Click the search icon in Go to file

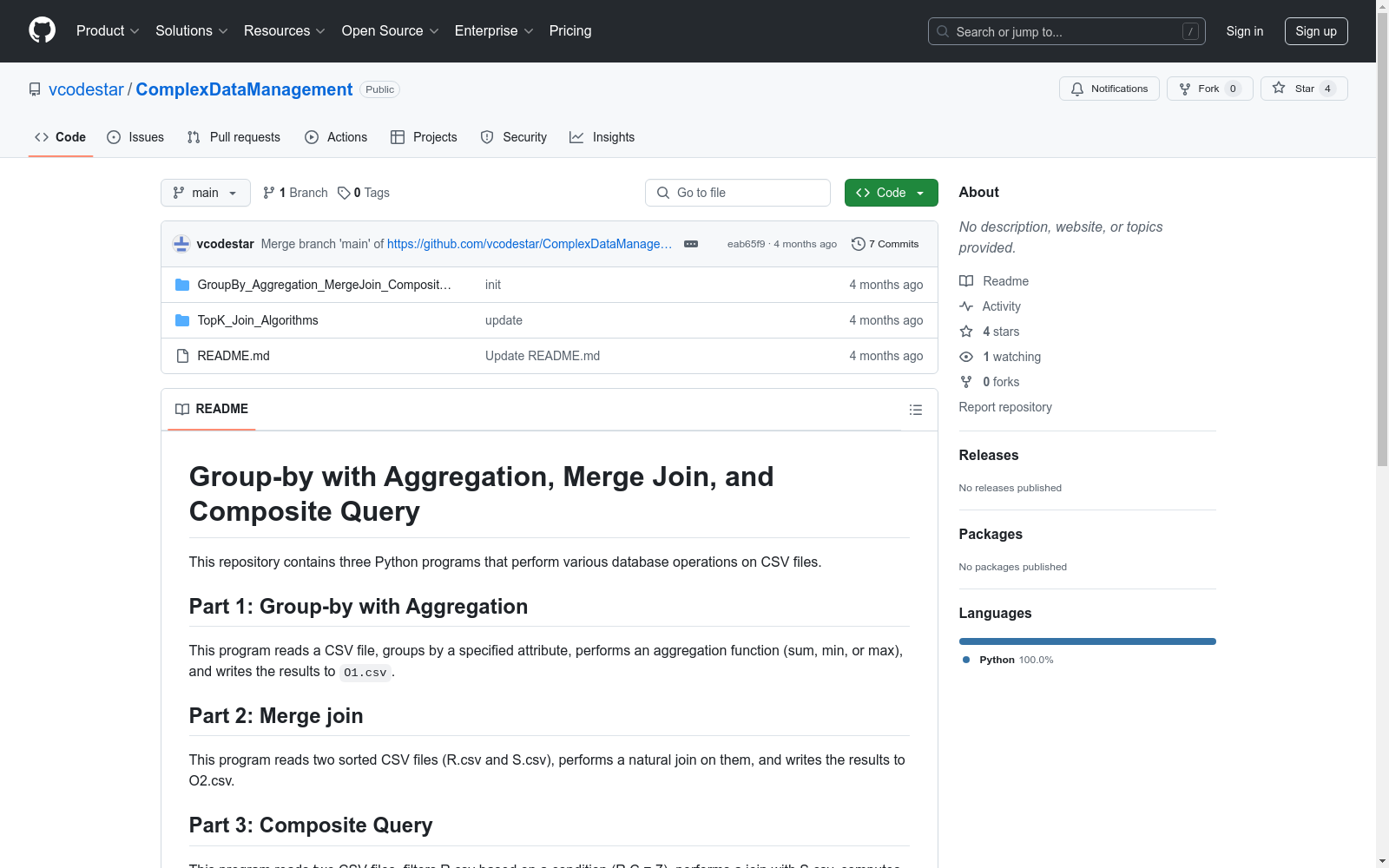(x=663, y=193)
